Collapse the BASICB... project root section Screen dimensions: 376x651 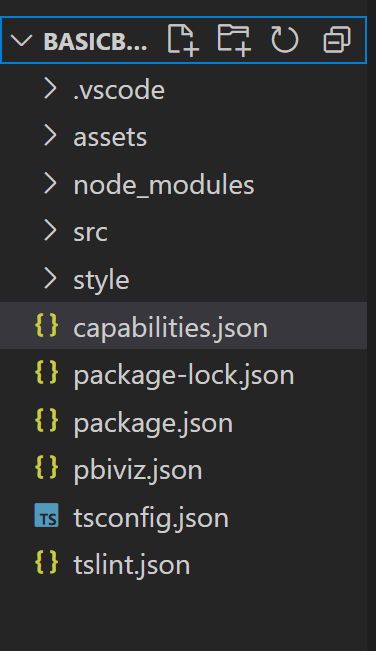(x=21, y=40)
